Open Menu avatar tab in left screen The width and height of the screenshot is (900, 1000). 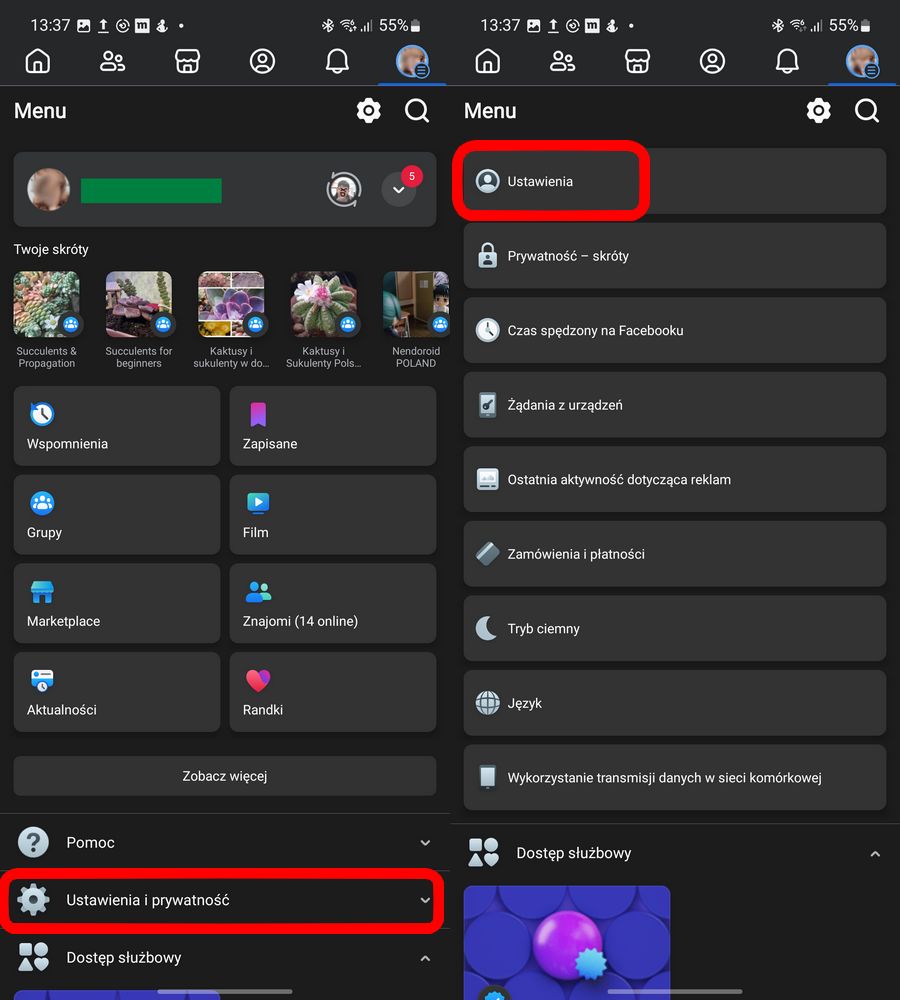412,61
